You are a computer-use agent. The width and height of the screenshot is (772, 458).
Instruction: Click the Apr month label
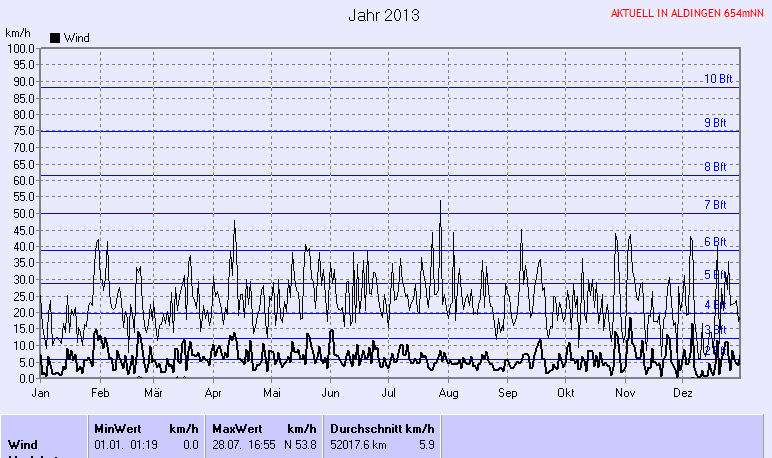(x=212, y=393)
